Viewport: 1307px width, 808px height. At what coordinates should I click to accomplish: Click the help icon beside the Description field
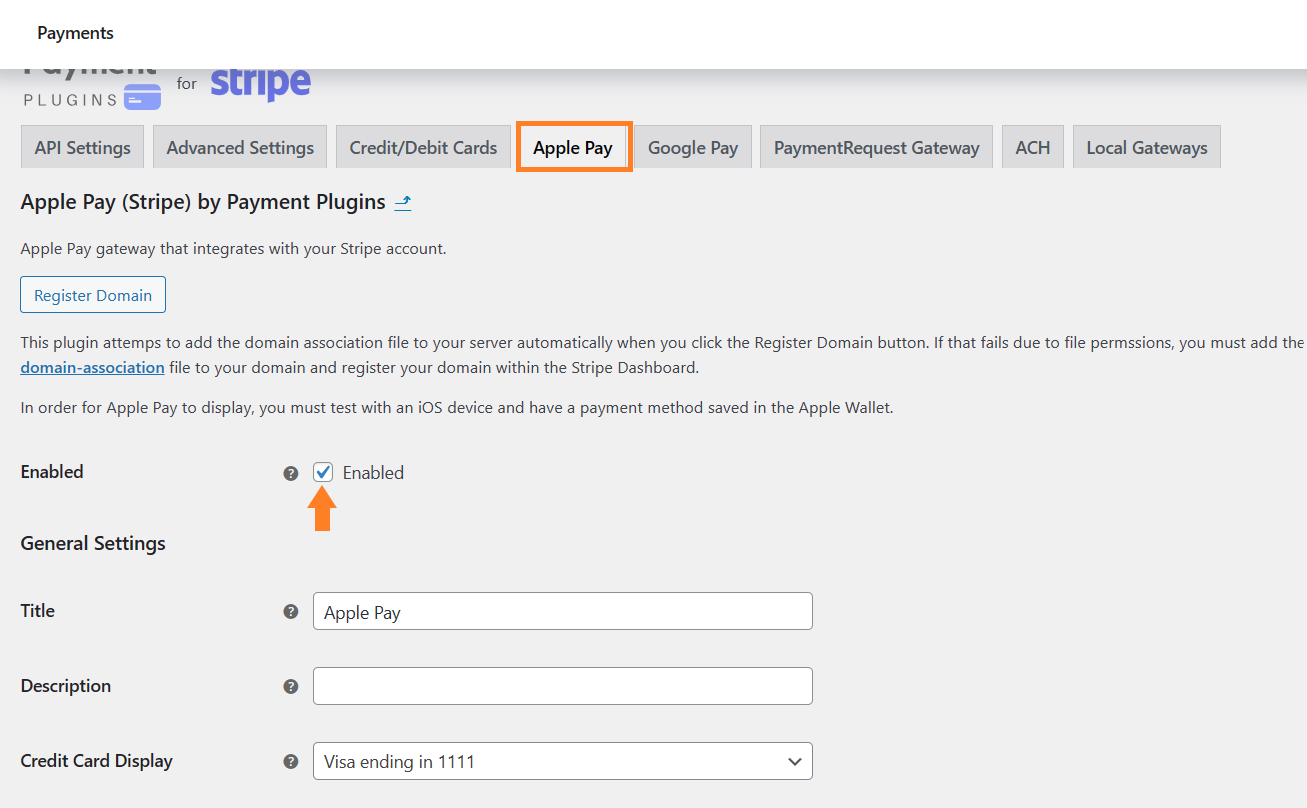(291, 686)
